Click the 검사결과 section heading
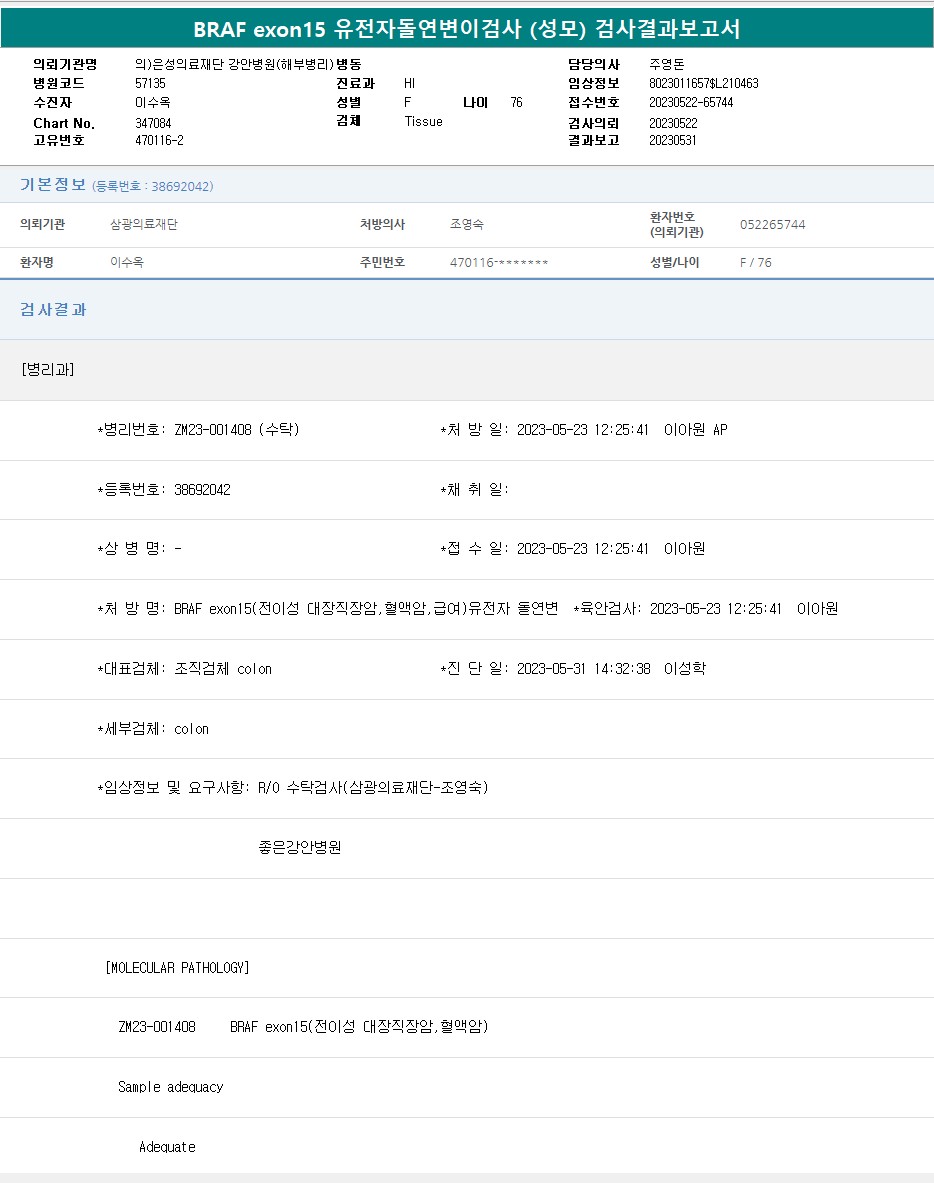 coord(53,309)
